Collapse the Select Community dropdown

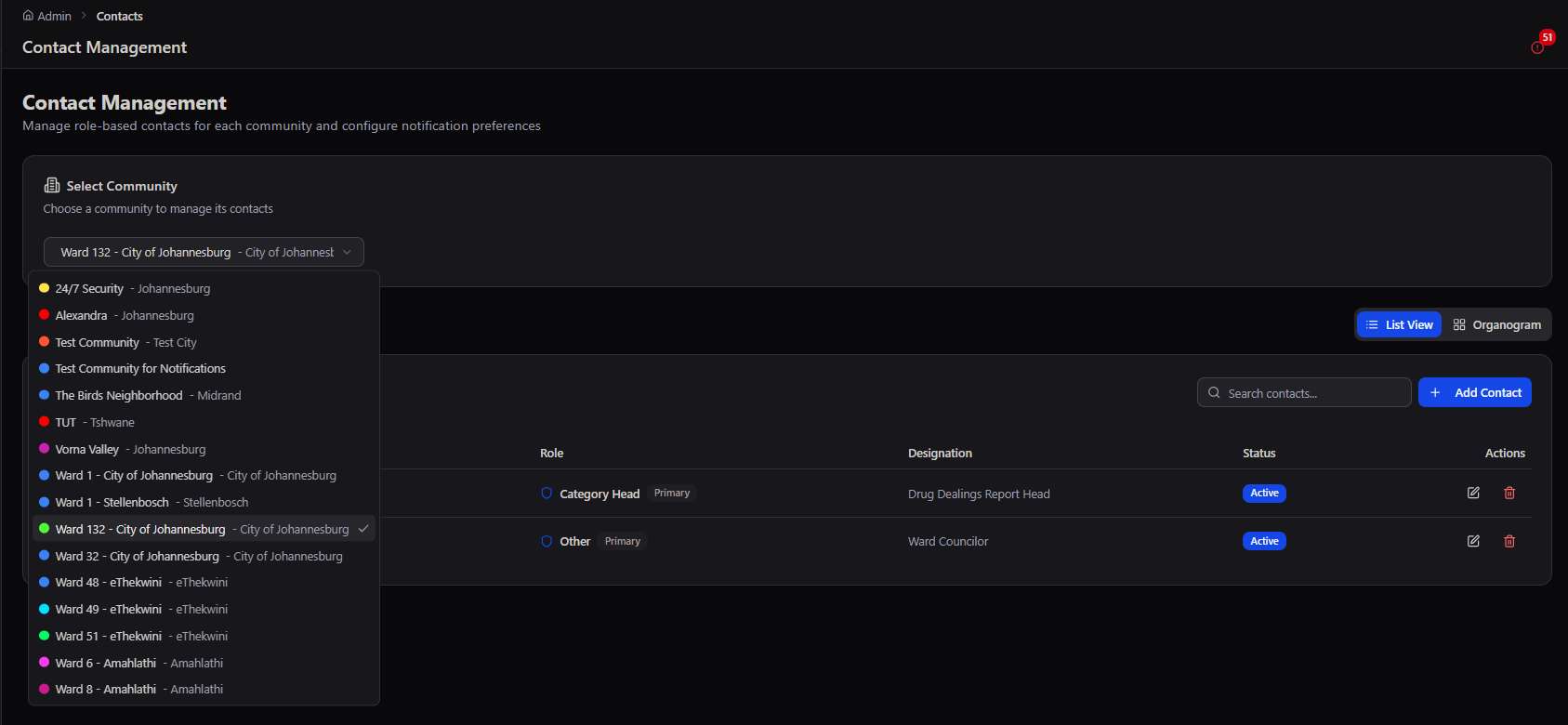(204, 252)
